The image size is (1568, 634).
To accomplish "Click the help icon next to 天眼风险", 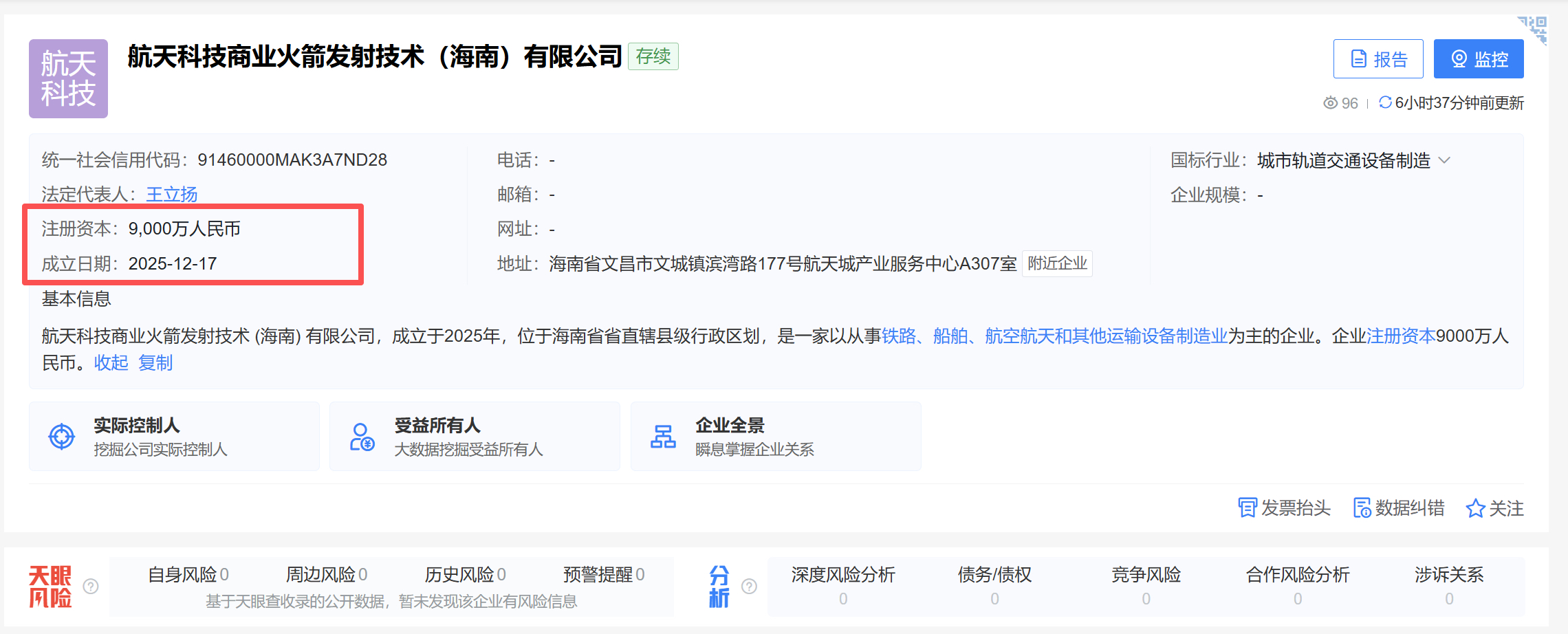I will coord(91,587).
